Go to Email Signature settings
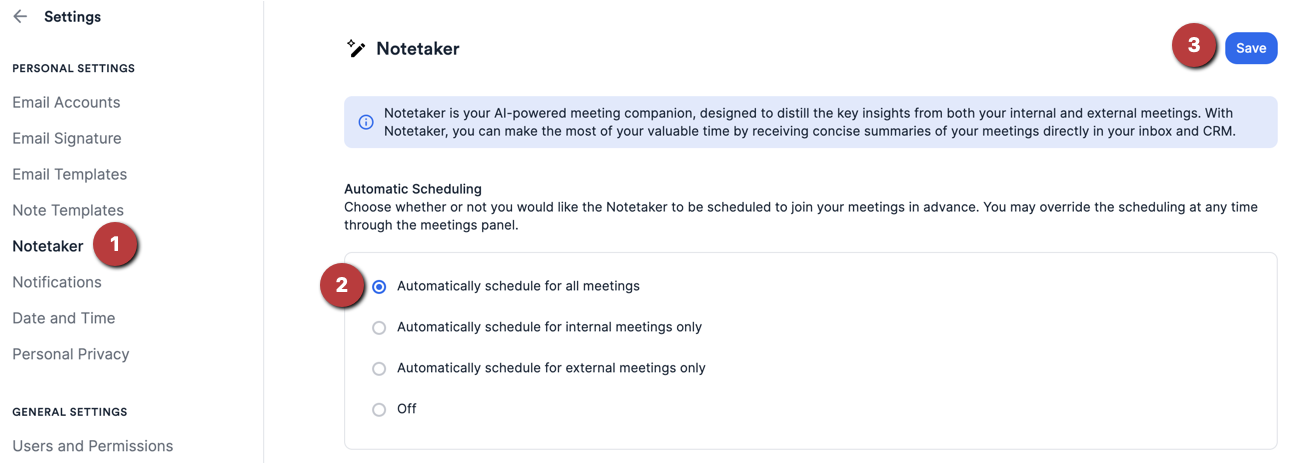Image resolution: width=1289 pixels, height=463 pixels. (67, 139)
